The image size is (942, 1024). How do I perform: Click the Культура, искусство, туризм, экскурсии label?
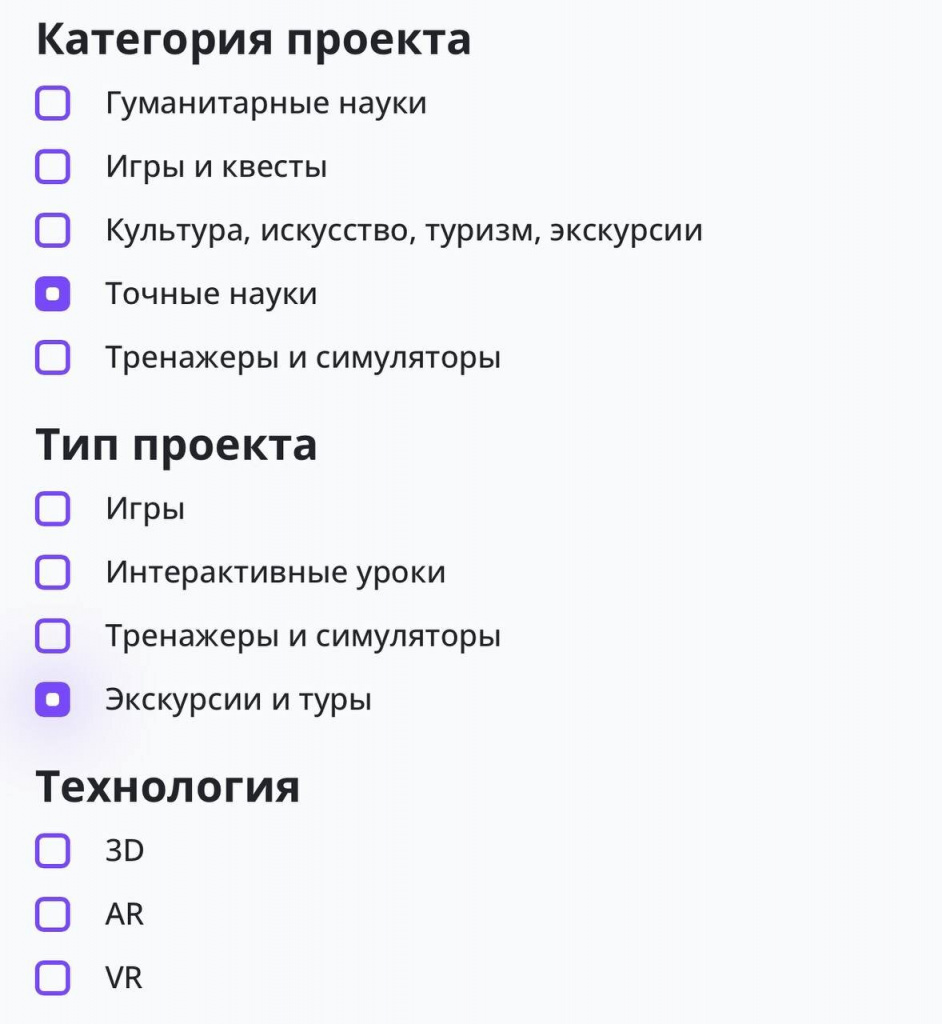pyautogui.click(x=404, y=231)
